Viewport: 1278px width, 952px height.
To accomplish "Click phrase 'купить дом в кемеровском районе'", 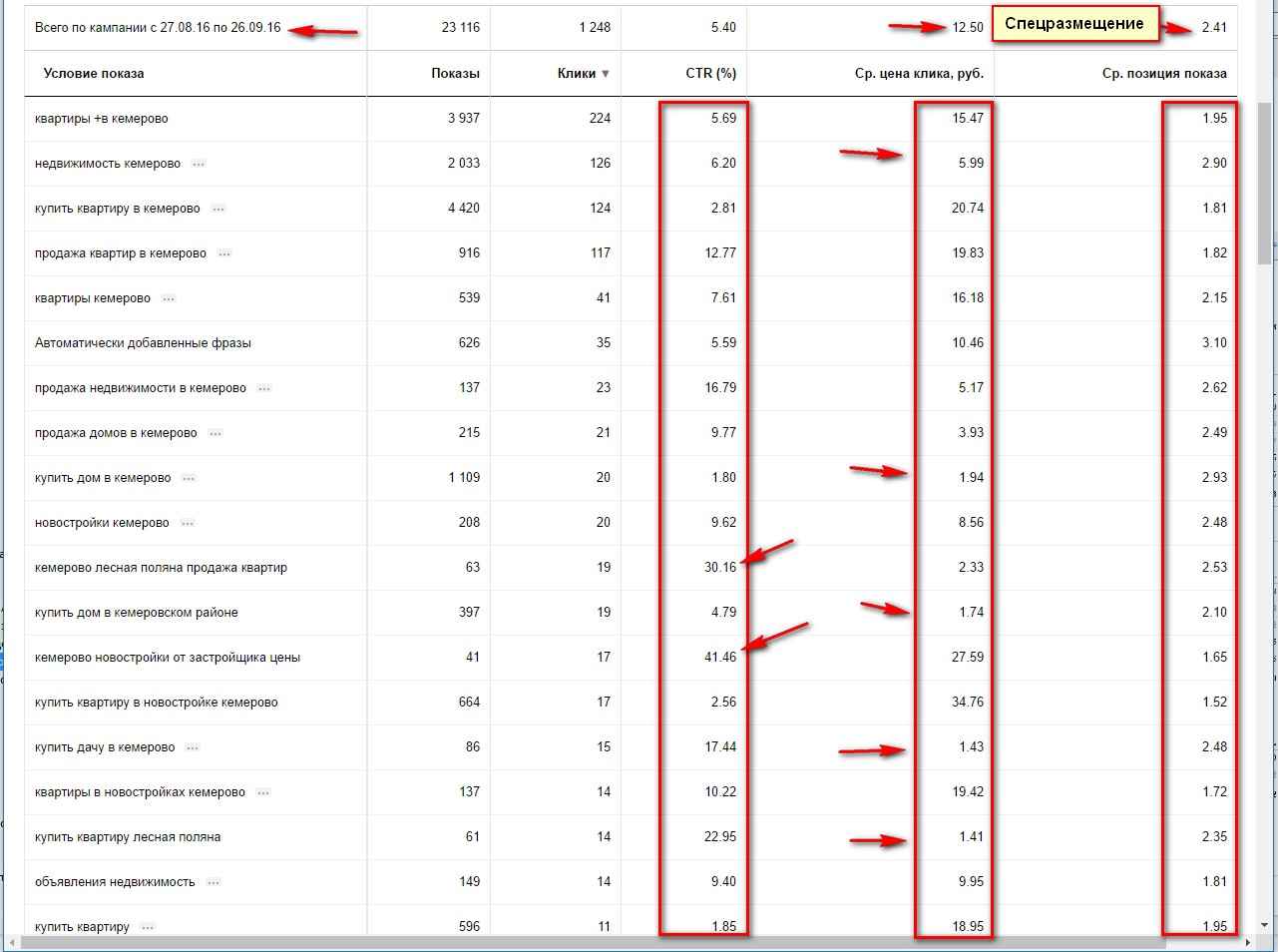I will point(137,613).
